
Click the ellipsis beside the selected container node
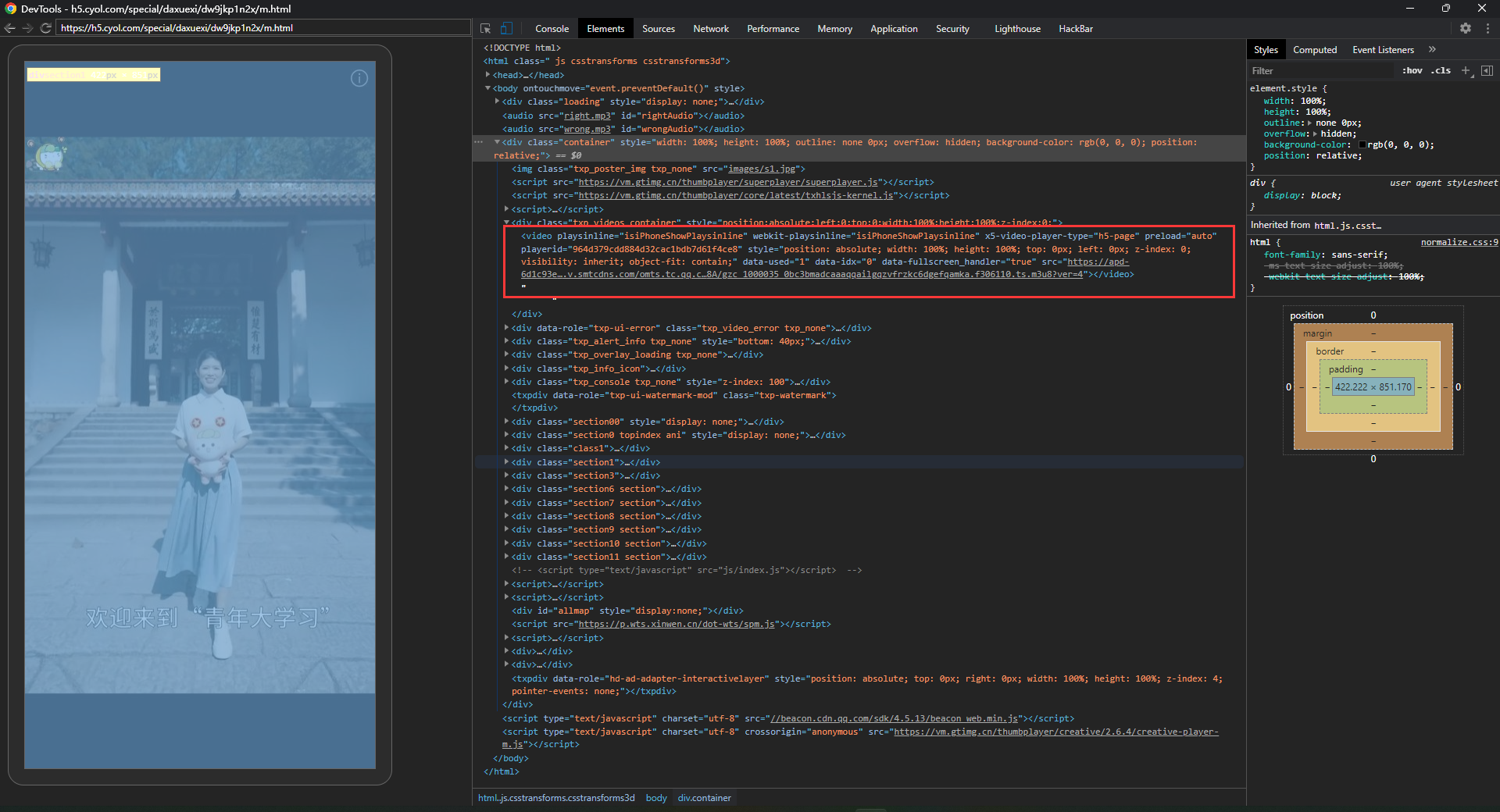(x=479, y=142)
